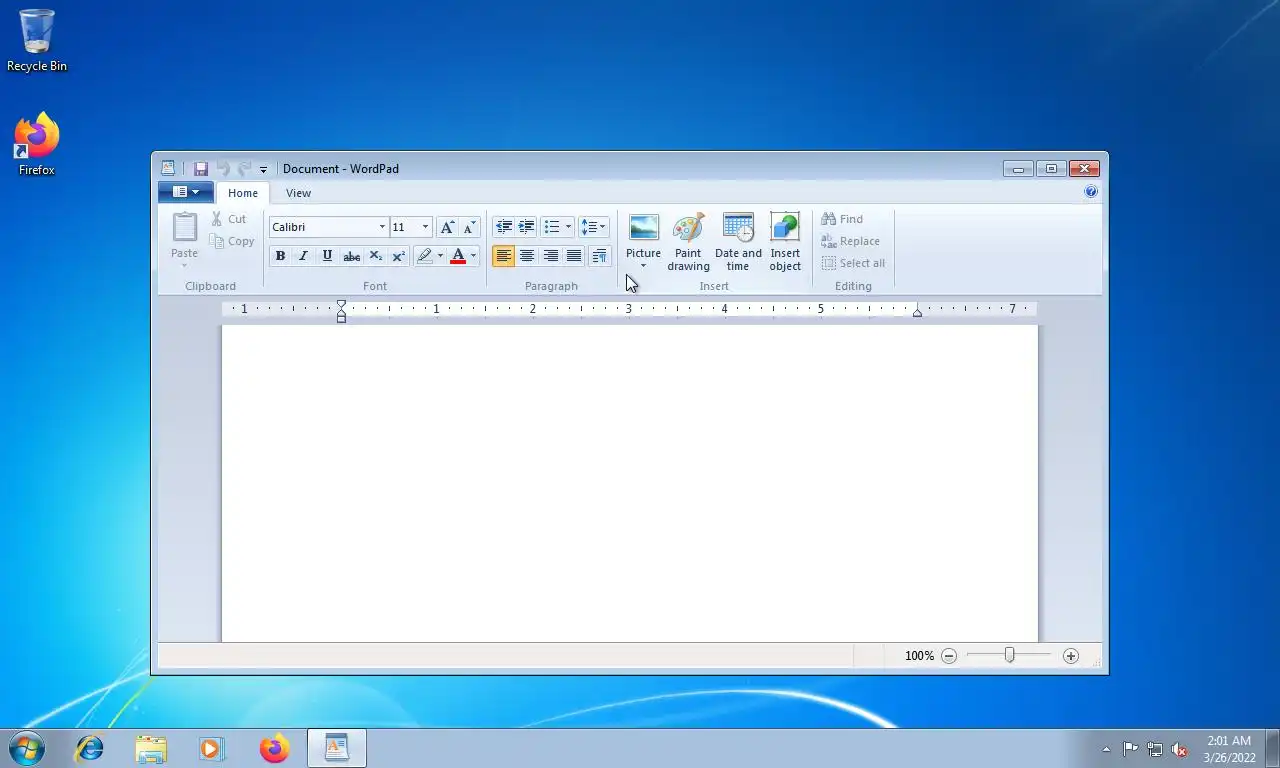Click the Grow font icon

(x=447, y=227)
